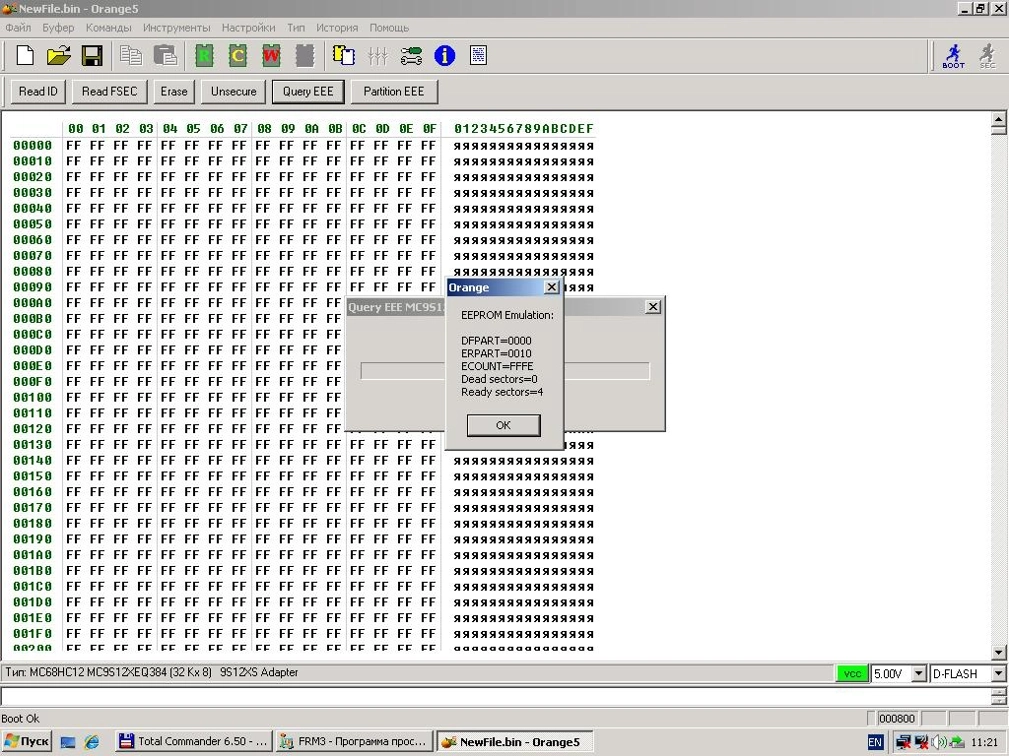
Task: Click Safely Remove Hardware tray icon
Action: pyautogui.click(x=956, y=742)
